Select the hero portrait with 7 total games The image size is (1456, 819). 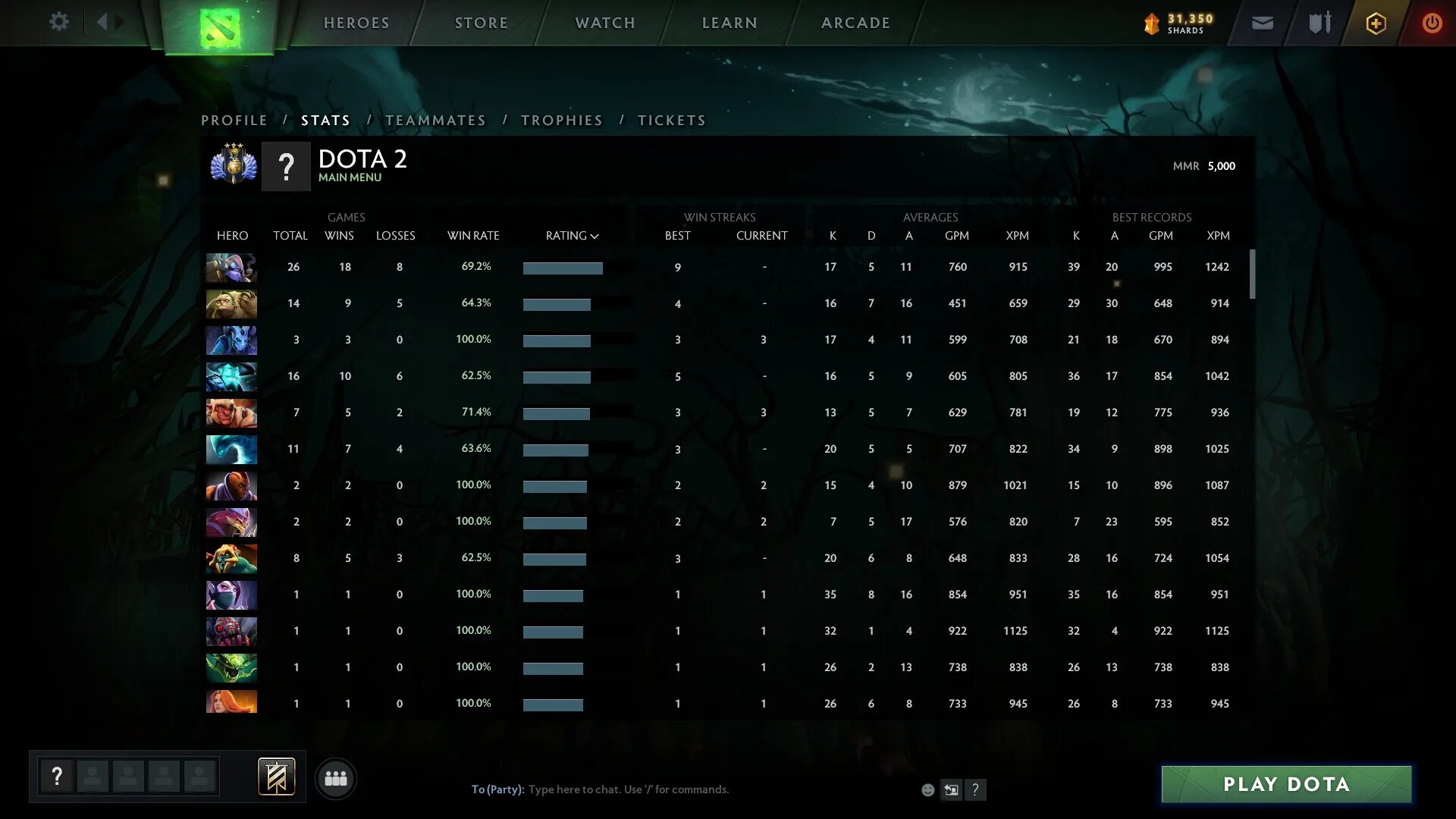point(231,413)
